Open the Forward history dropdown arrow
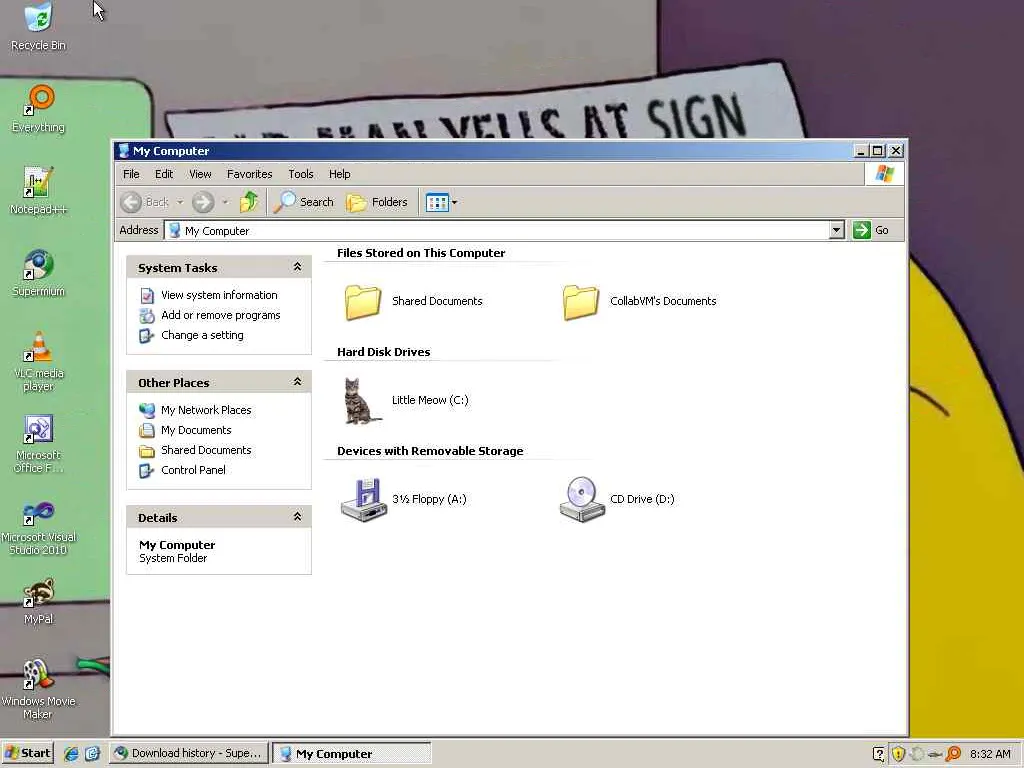Image resolution: width=1024 pixels, height=768 pixels. pyautogui.click(x=225, y=202)
